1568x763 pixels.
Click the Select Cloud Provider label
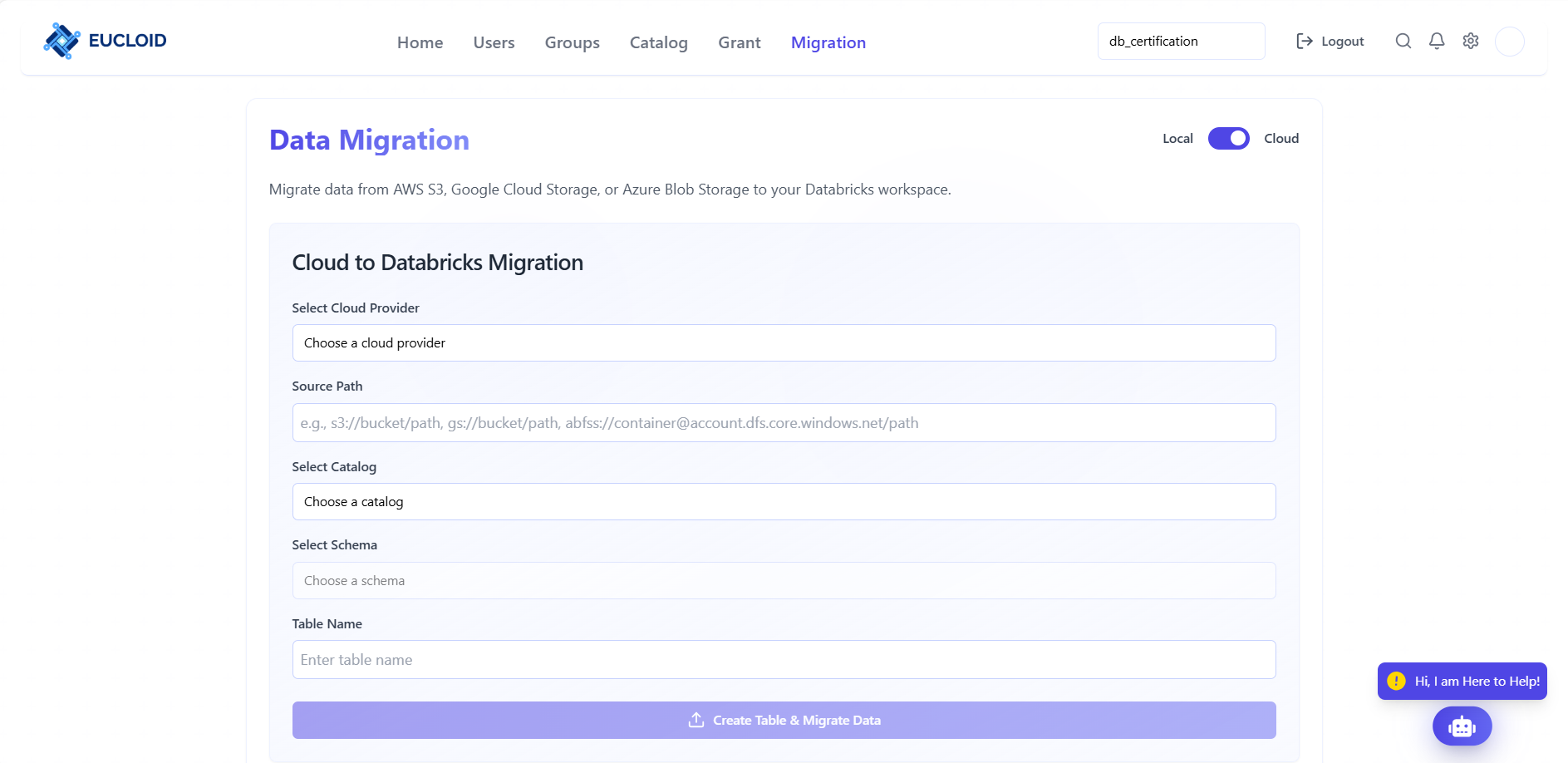coord(356,308)
